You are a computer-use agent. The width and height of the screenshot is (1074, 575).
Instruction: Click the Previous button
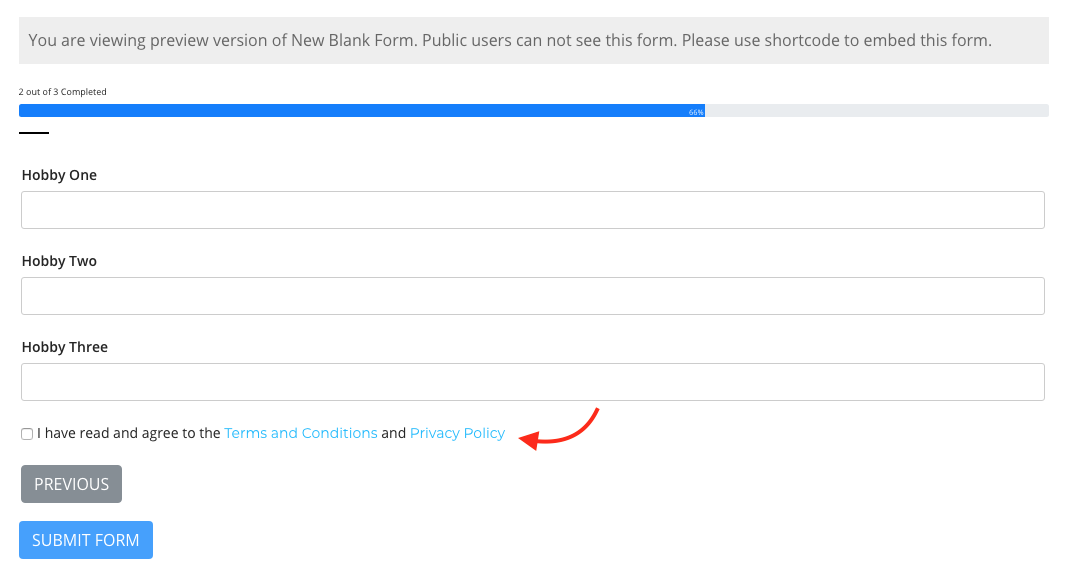(71, 484)
